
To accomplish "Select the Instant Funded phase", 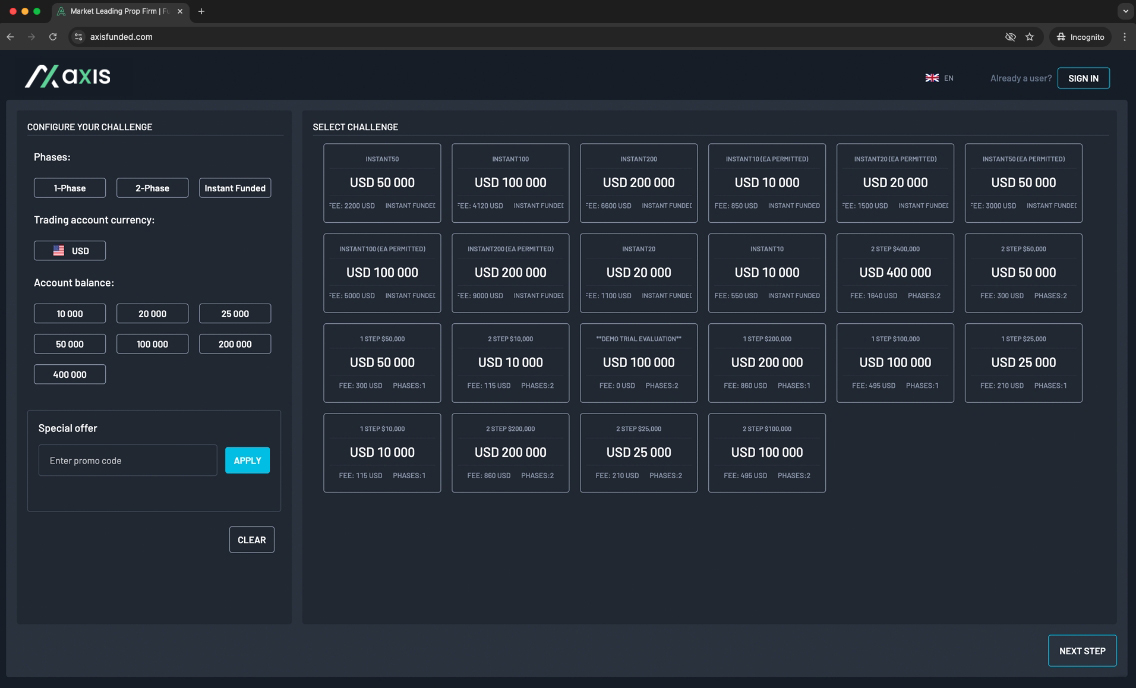I will click(x=234, y=187).
